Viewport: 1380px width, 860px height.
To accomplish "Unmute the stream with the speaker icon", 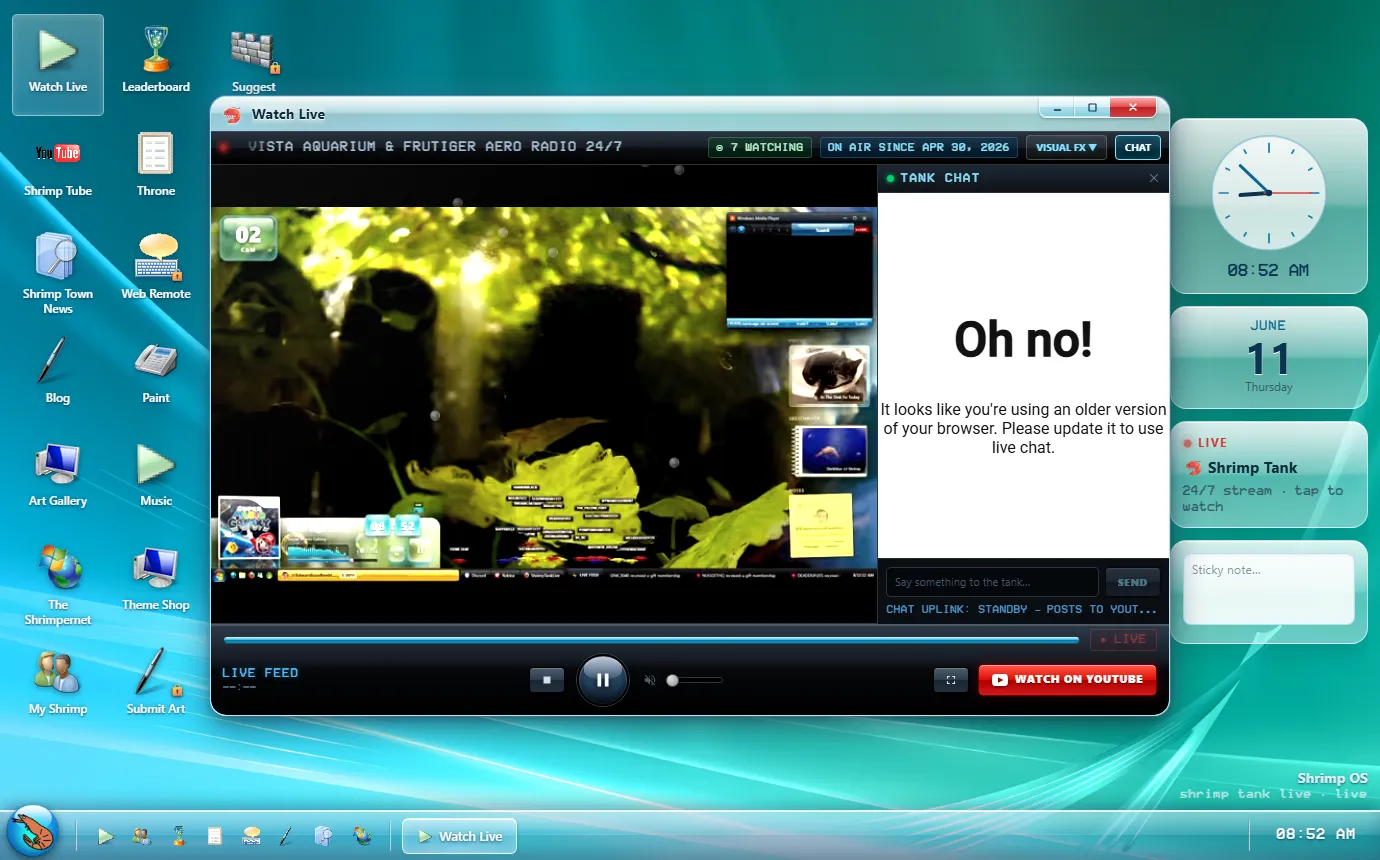I will coord(650,680).
